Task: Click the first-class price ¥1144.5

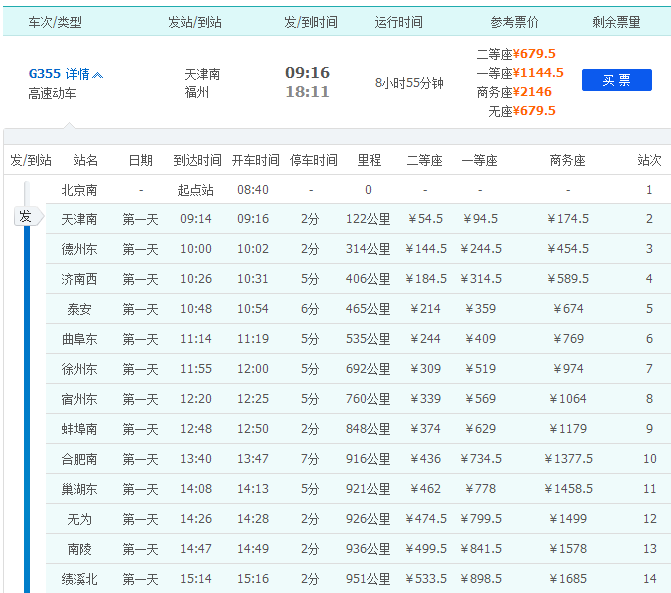Action: 538,73
